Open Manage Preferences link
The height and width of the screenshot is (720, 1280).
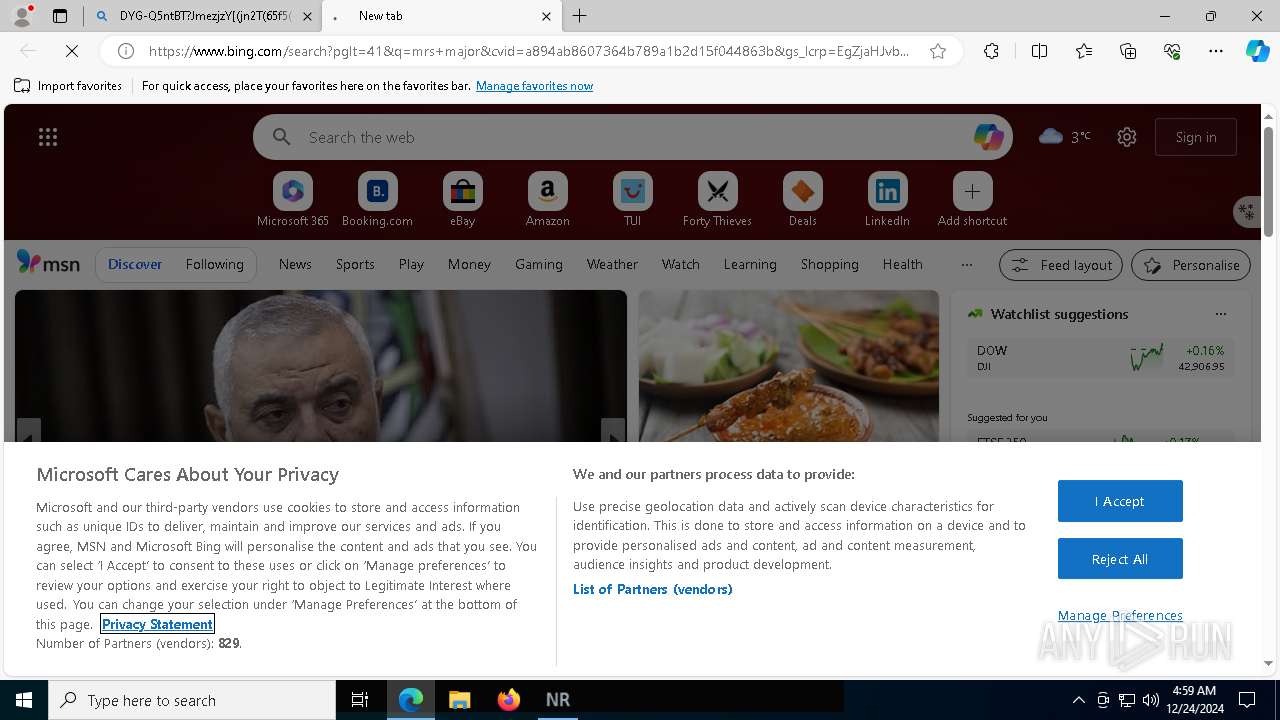coord(1120,615)
